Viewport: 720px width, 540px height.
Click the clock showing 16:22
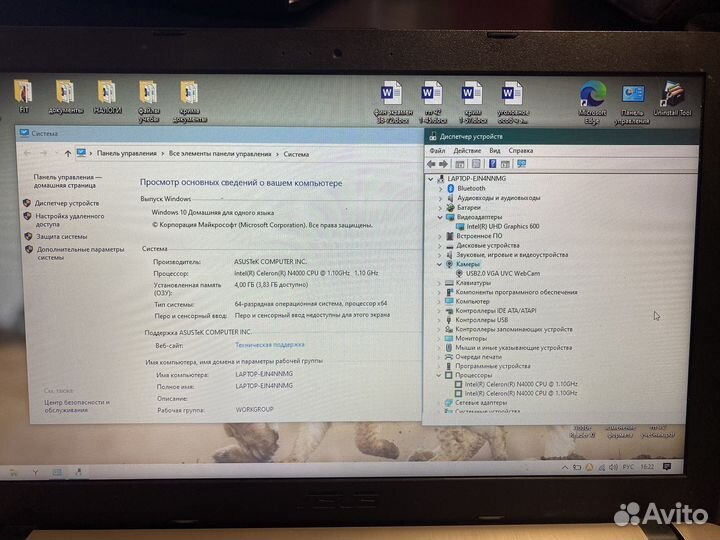tap(647, 467)
